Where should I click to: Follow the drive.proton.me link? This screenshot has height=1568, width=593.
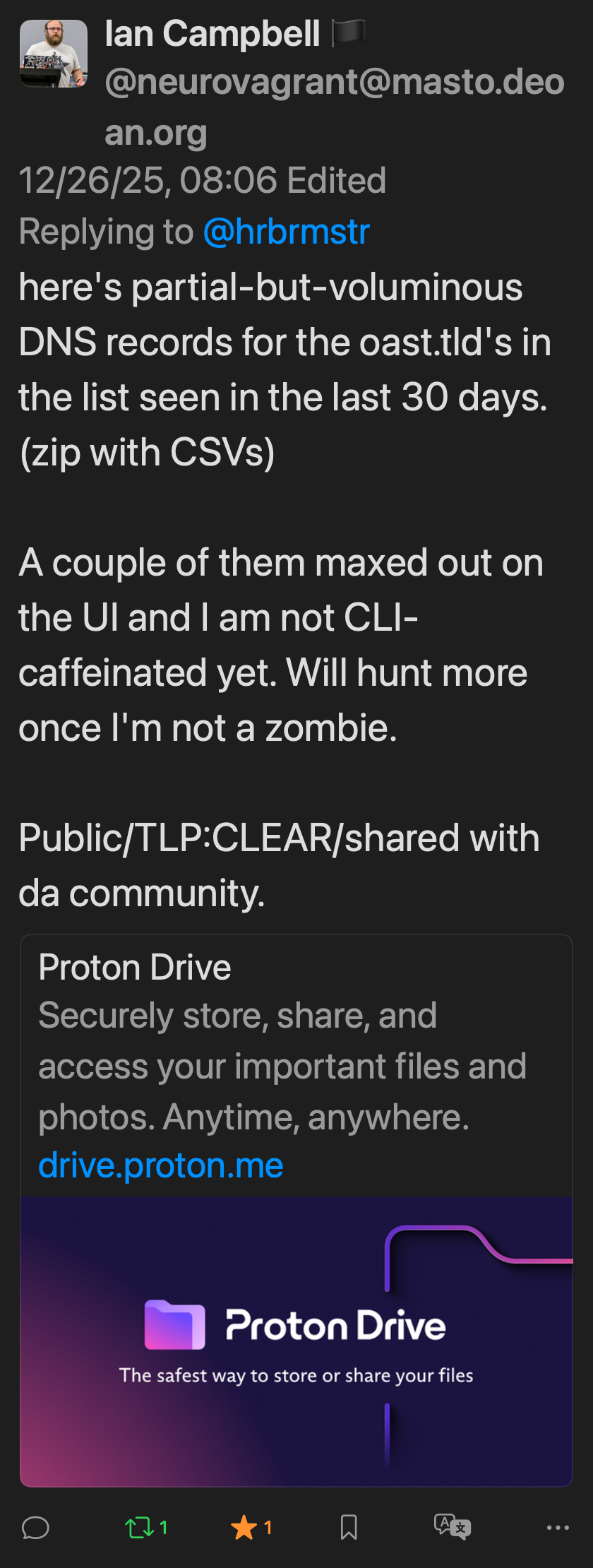tap(161, 1165)
